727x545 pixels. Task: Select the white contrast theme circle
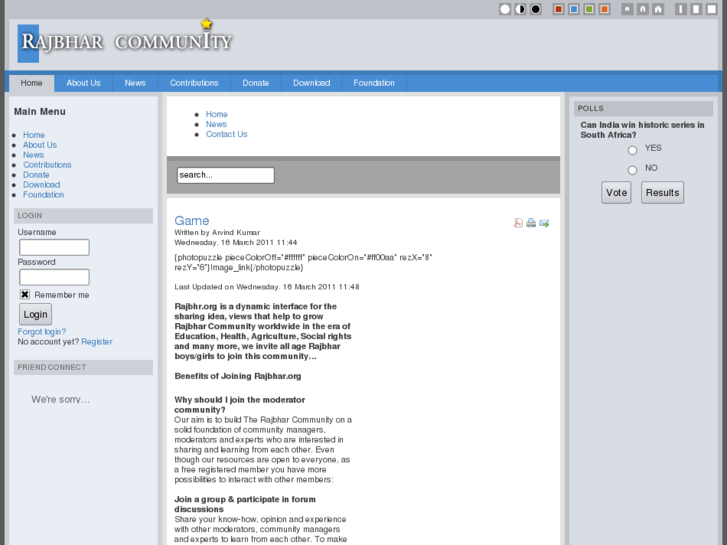pyautogui.click(x=505, y=9)
